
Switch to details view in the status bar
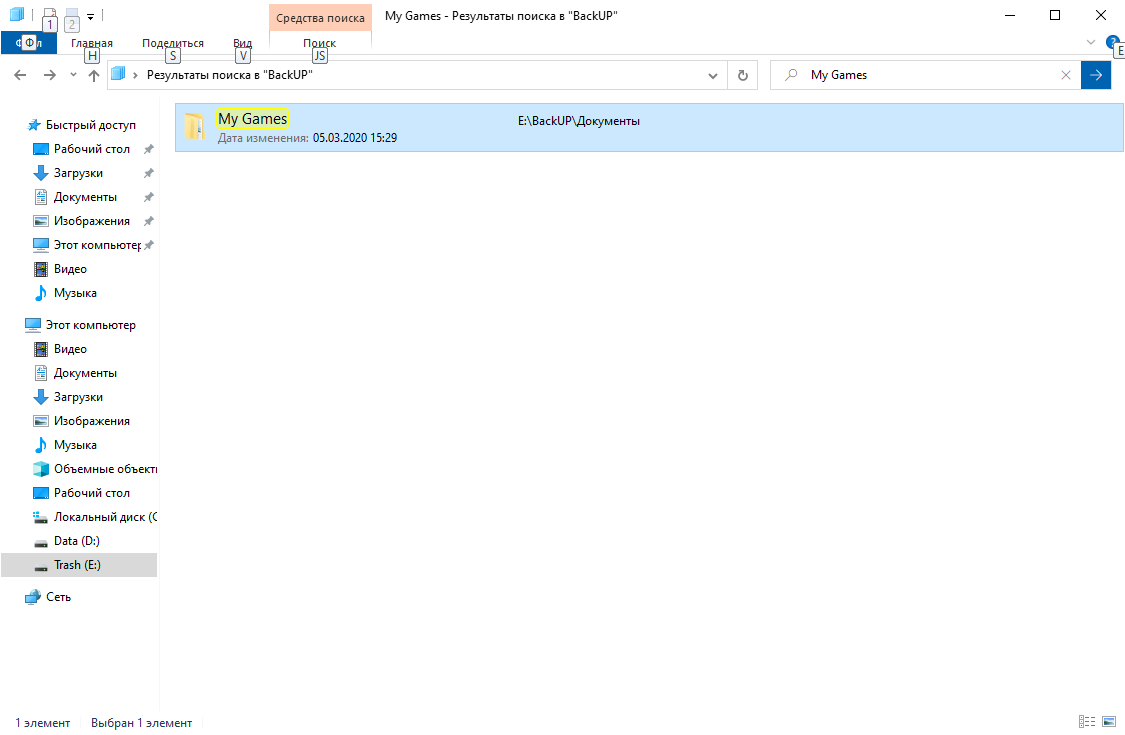[1087, 722]
